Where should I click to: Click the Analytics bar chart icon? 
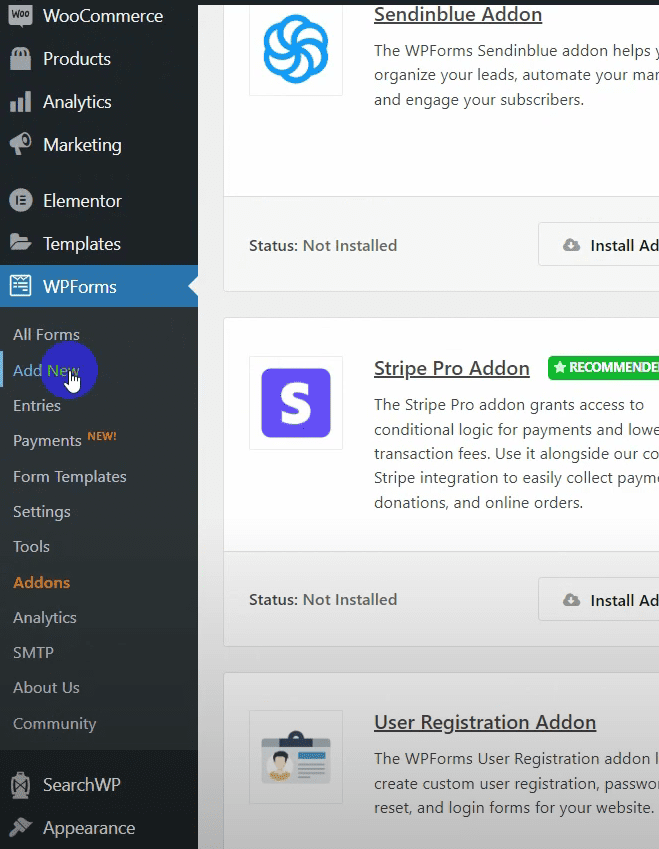20,102
